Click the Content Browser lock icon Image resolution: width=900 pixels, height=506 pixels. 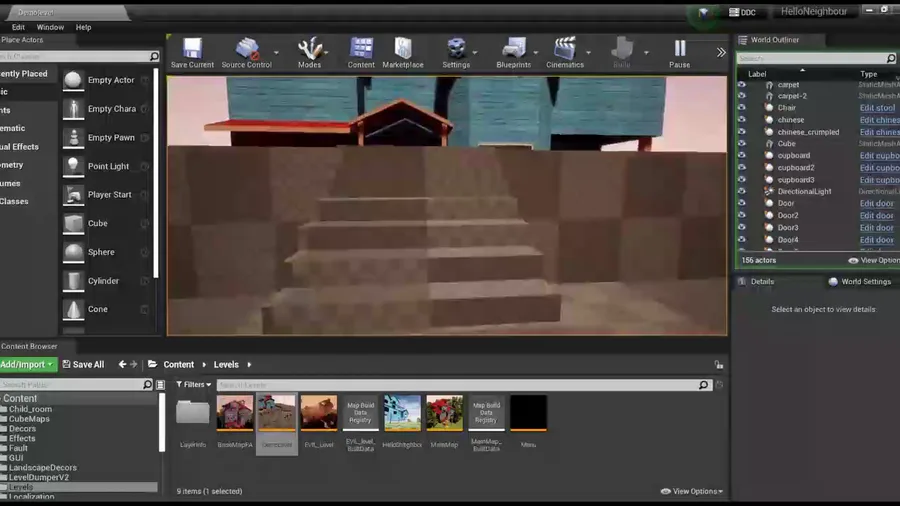(x=719, y=365)
